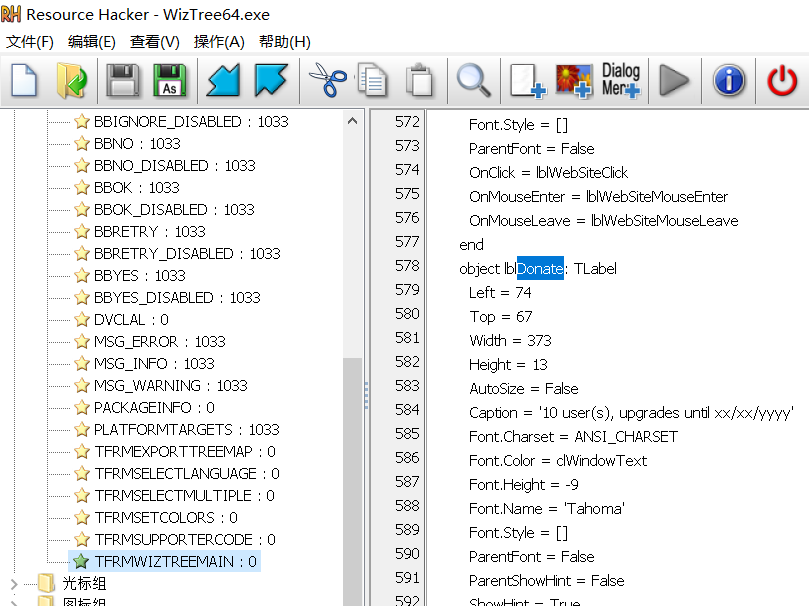Open the 查看(V) menu
The image size is (809, 606).
(x=154, y=42)
